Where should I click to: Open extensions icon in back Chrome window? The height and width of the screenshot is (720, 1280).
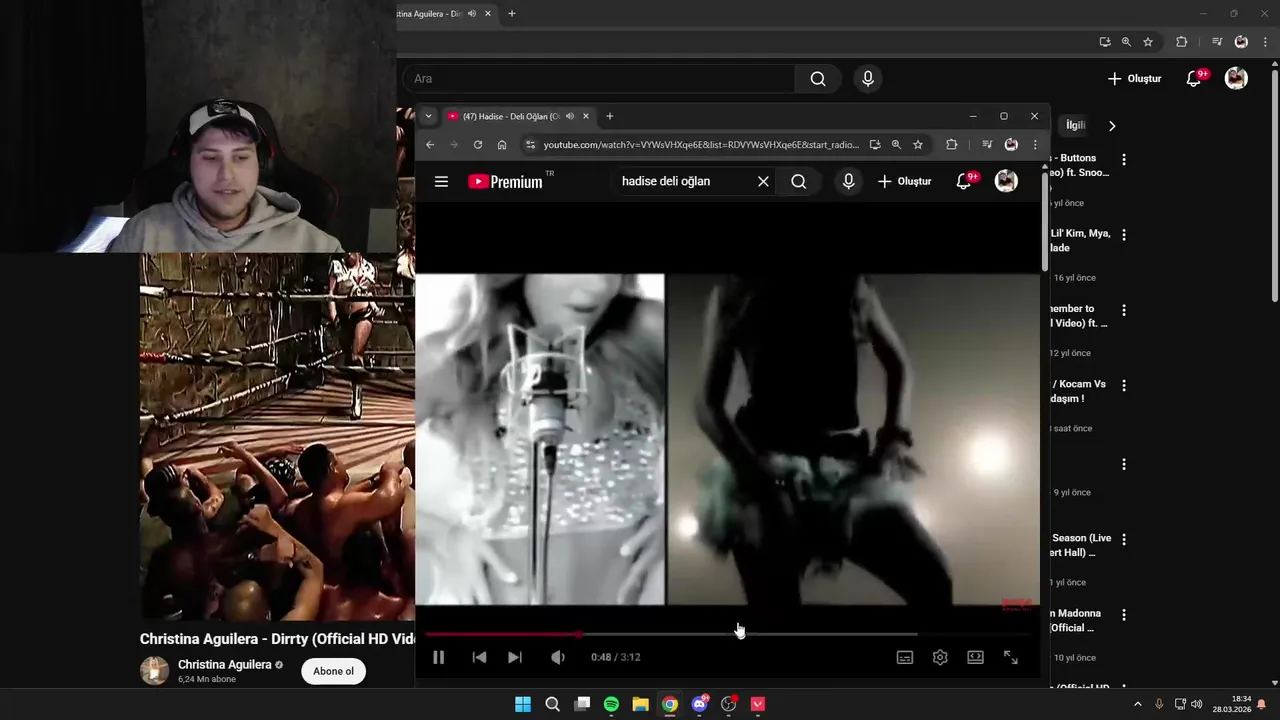pos(1181,42)
